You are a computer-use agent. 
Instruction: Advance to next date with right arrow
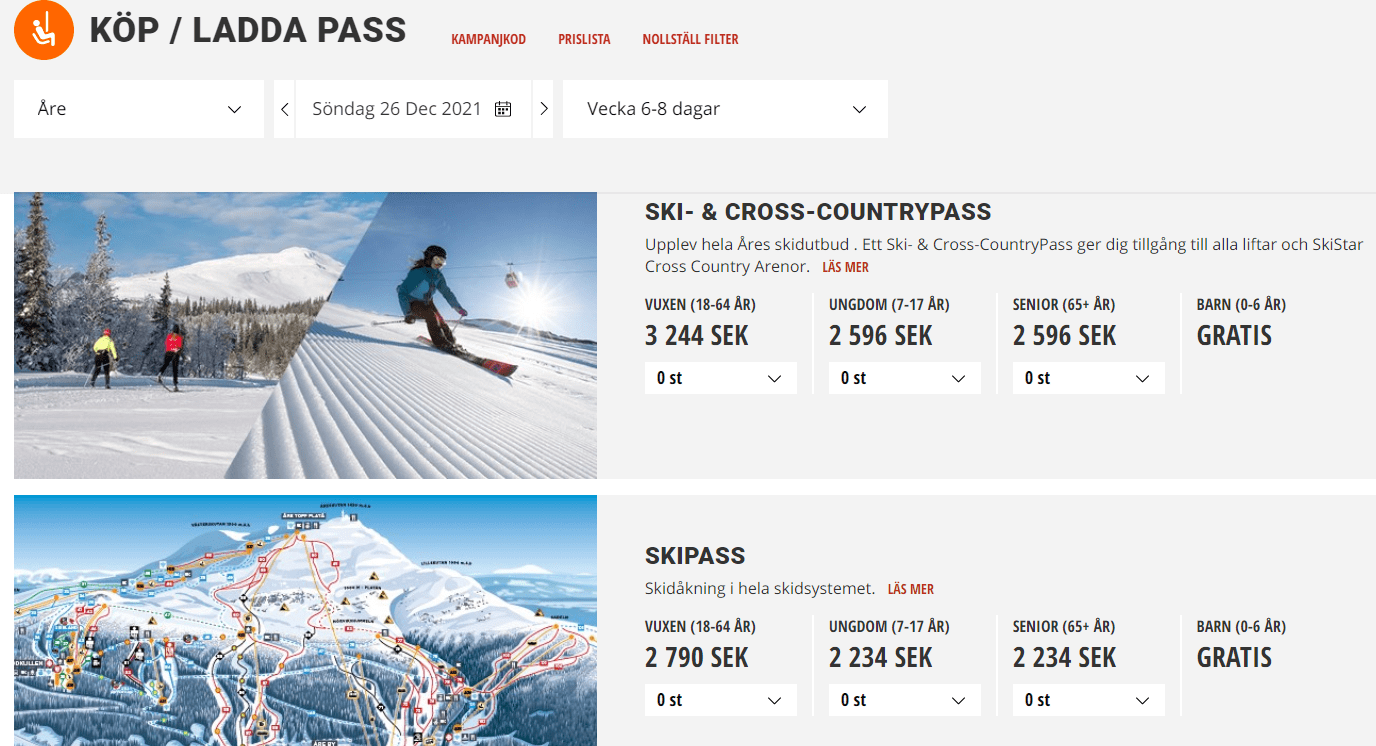click(x=544, y=109)
